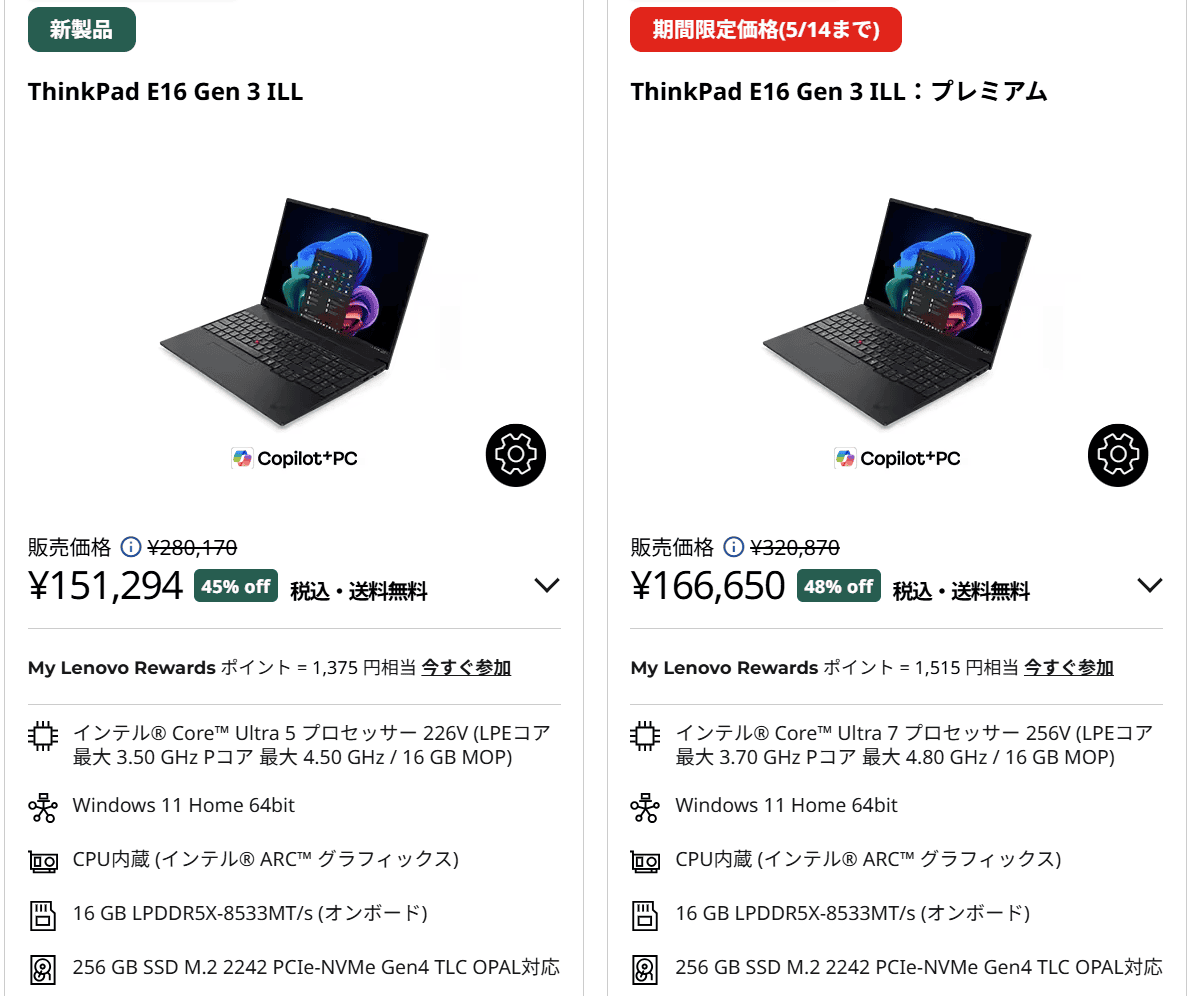The image size is (1195, 996).
Task: Open the customization gear icon on the left laptop image
Action: 516,455
